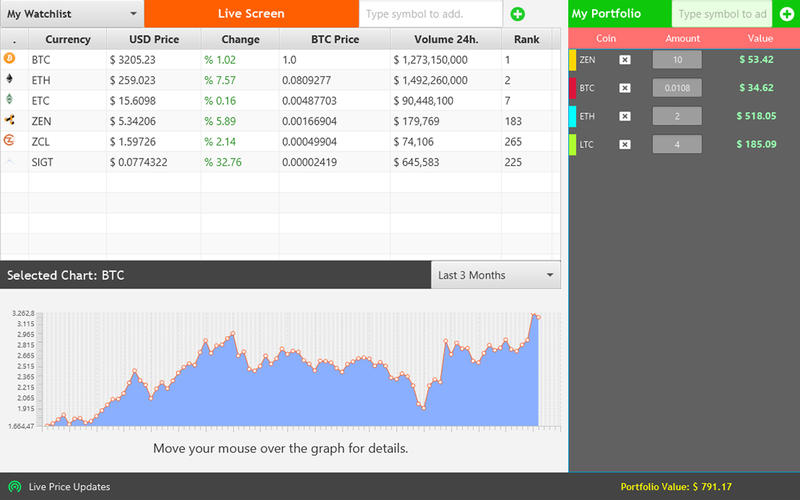This screenshot has width=800, height=500.
Task: Sort by Volume 24h. column header
Action: [444, 40]
